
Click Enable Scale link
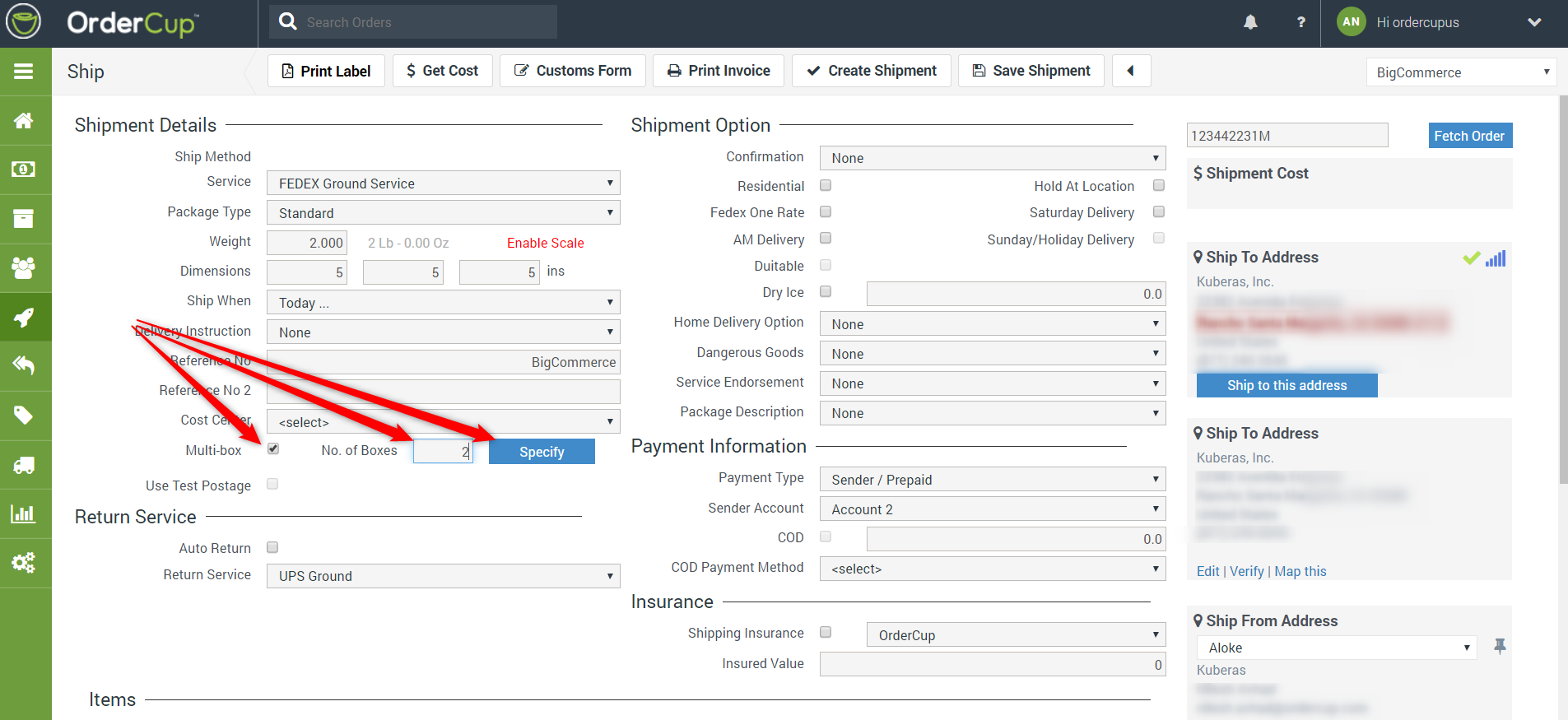coord(546,243)
